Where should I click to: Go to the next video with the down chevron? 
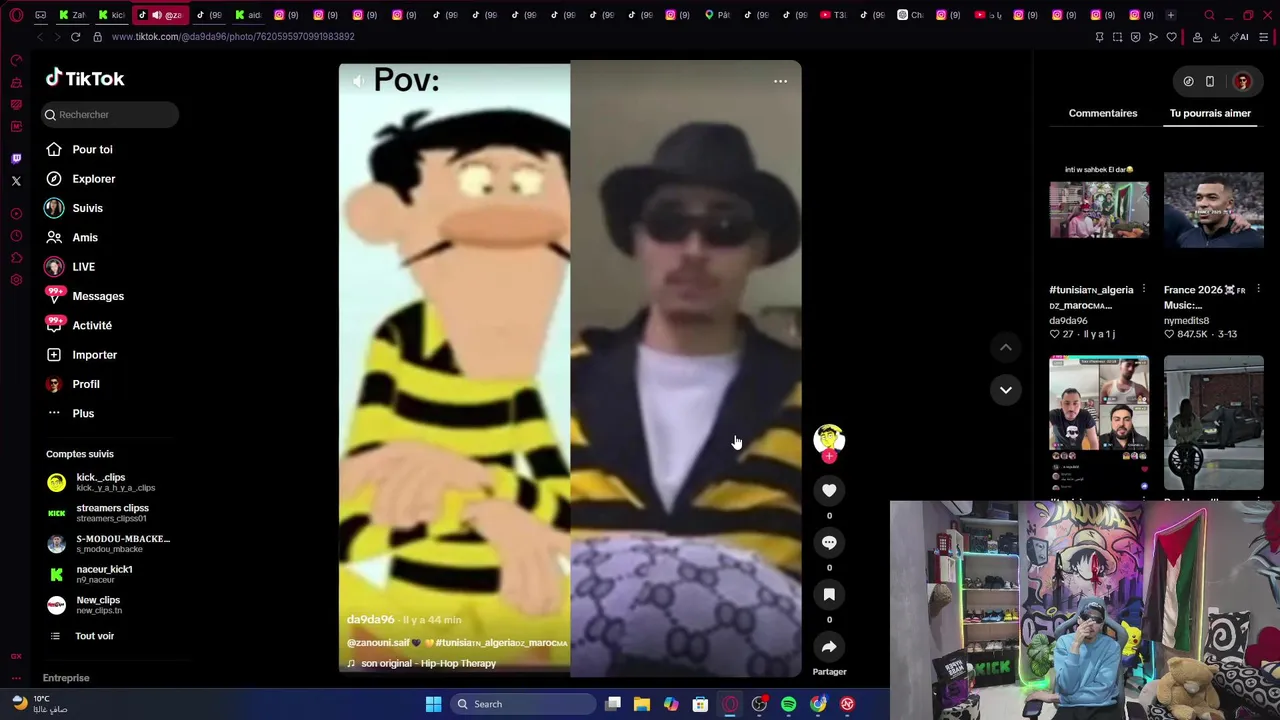coord(1006,390)
